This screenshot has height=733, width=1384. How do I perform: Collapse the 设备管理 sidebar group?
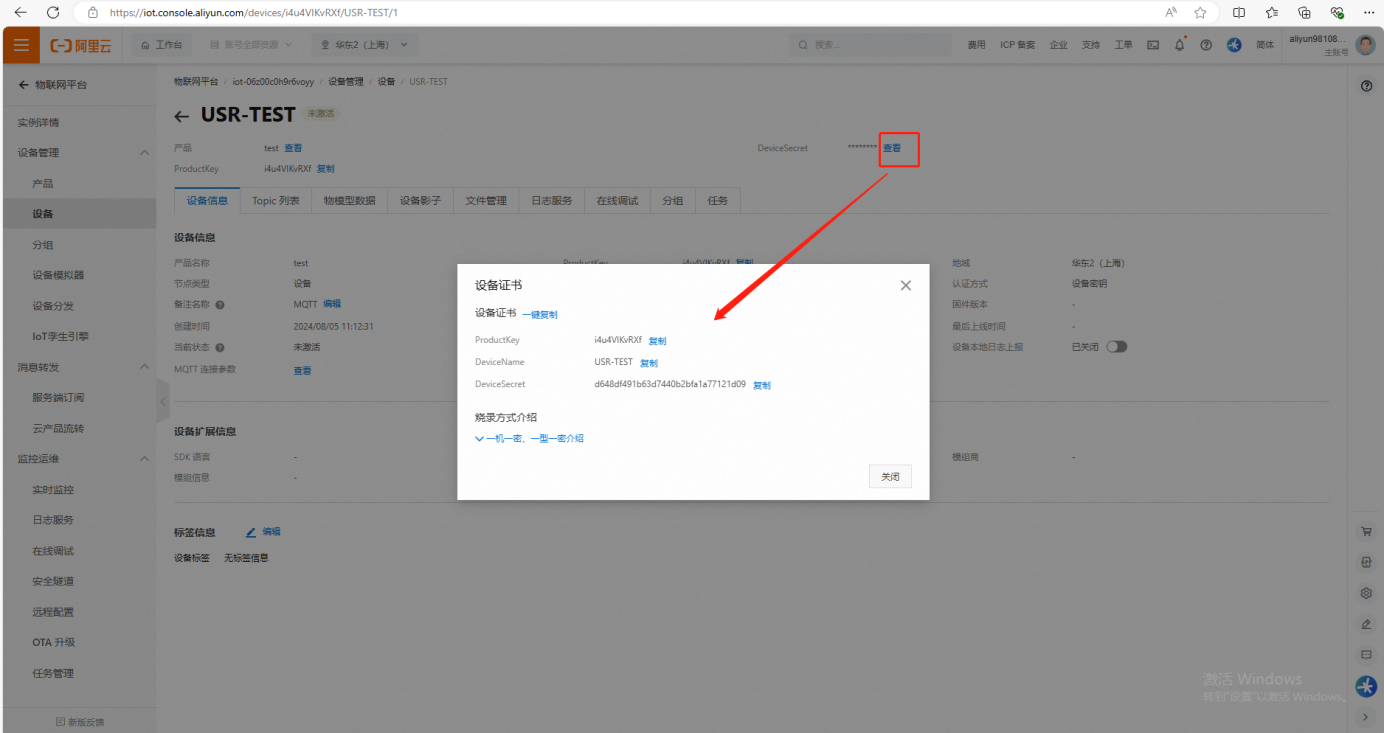click(x=144, y=153)
